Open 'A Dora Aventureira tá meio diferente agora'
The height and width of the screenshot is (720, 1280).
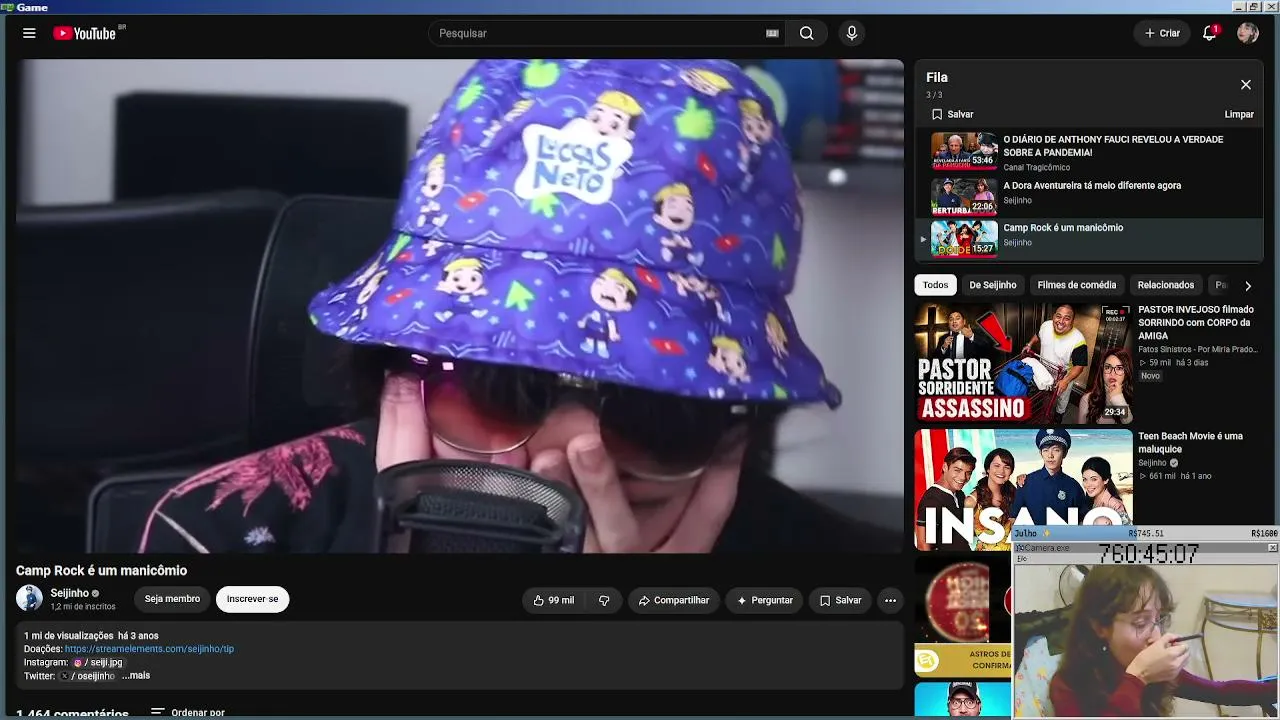point(1092,186)
